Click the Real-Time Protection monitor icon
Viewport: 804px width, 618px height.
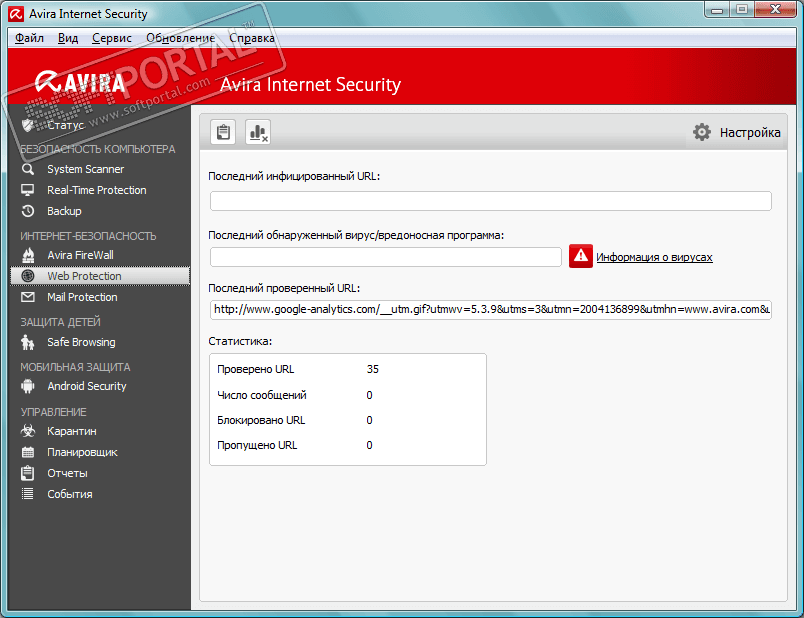[x=28, y=190]
